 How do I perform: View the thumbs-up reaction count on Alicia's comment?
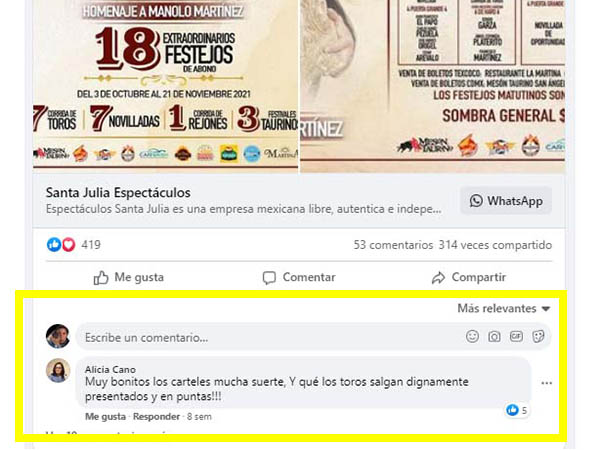tap(517, 411)
